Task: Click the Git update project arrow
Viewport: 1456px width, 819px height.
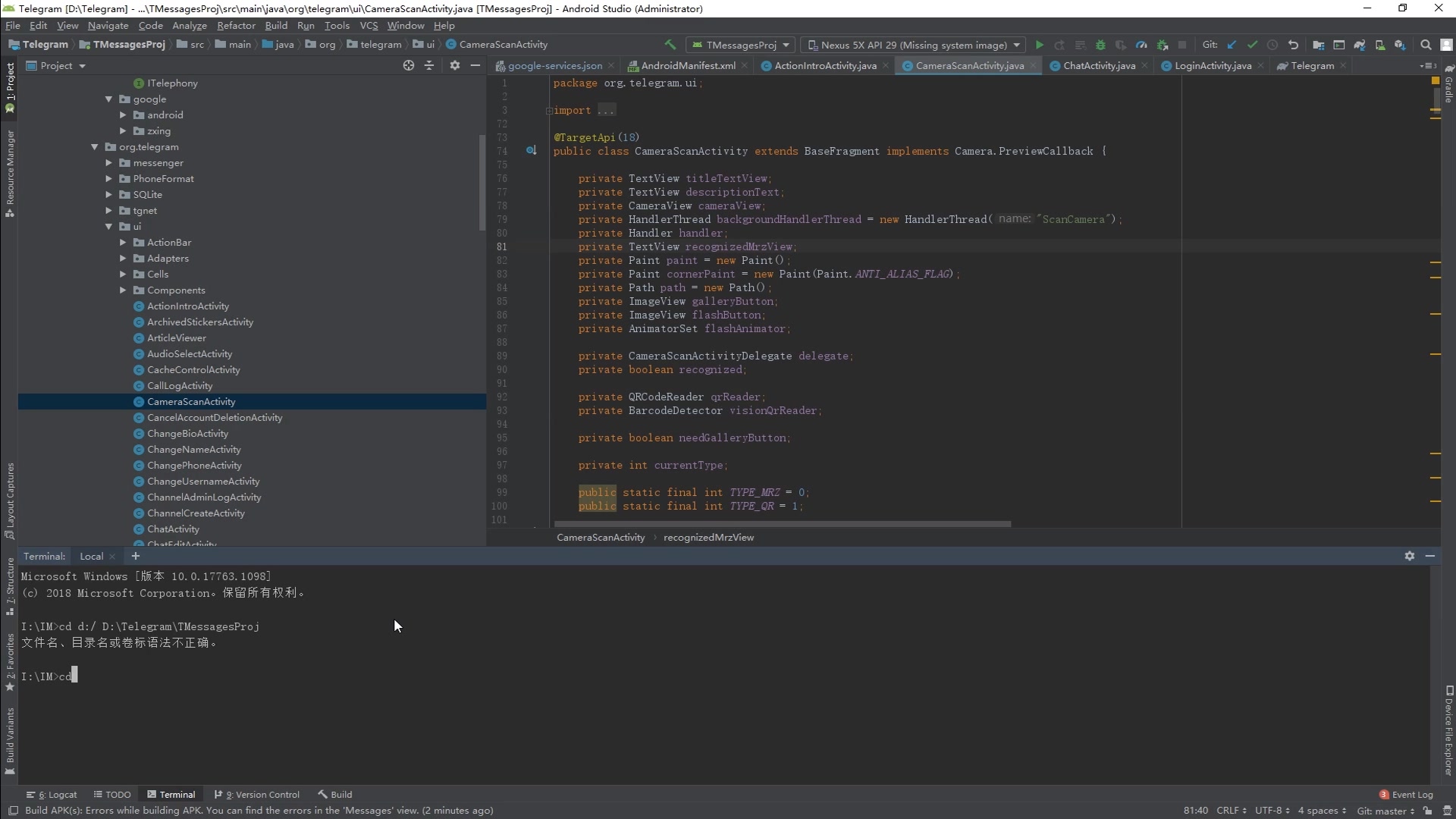Action: [x=1232, y=45]
